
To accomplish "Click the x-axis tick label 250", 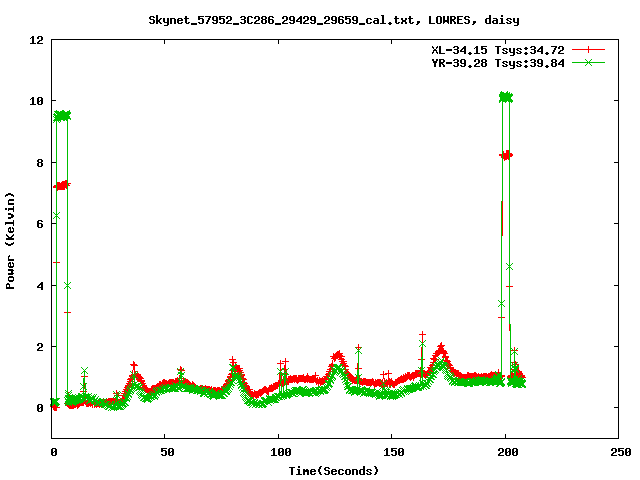I will [x=620, y=452].
